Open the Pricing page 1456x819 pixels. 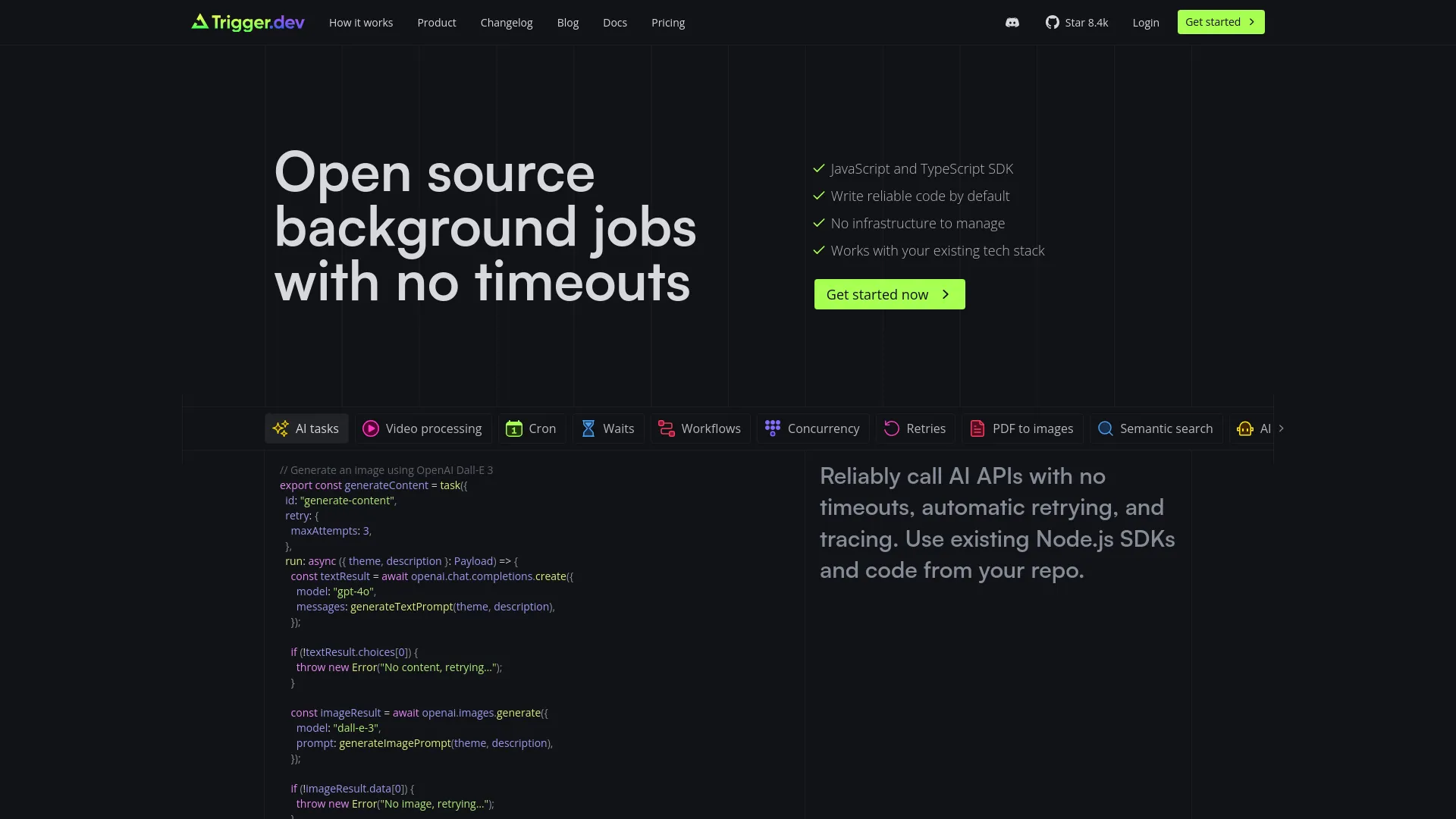pos(667,23)
